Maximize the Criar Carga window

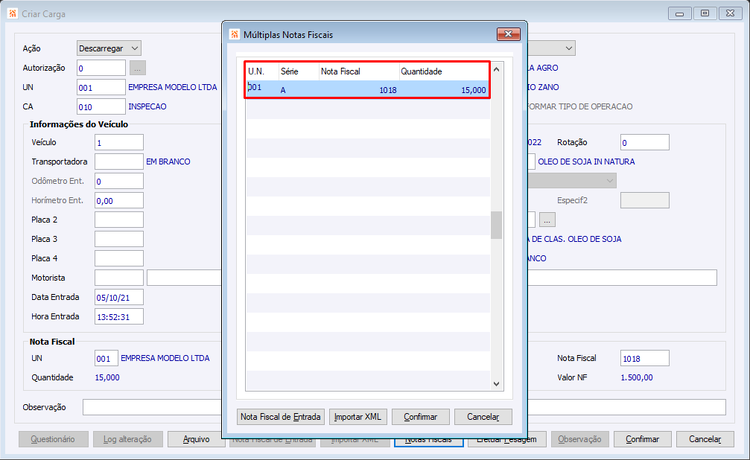(705, 13)
